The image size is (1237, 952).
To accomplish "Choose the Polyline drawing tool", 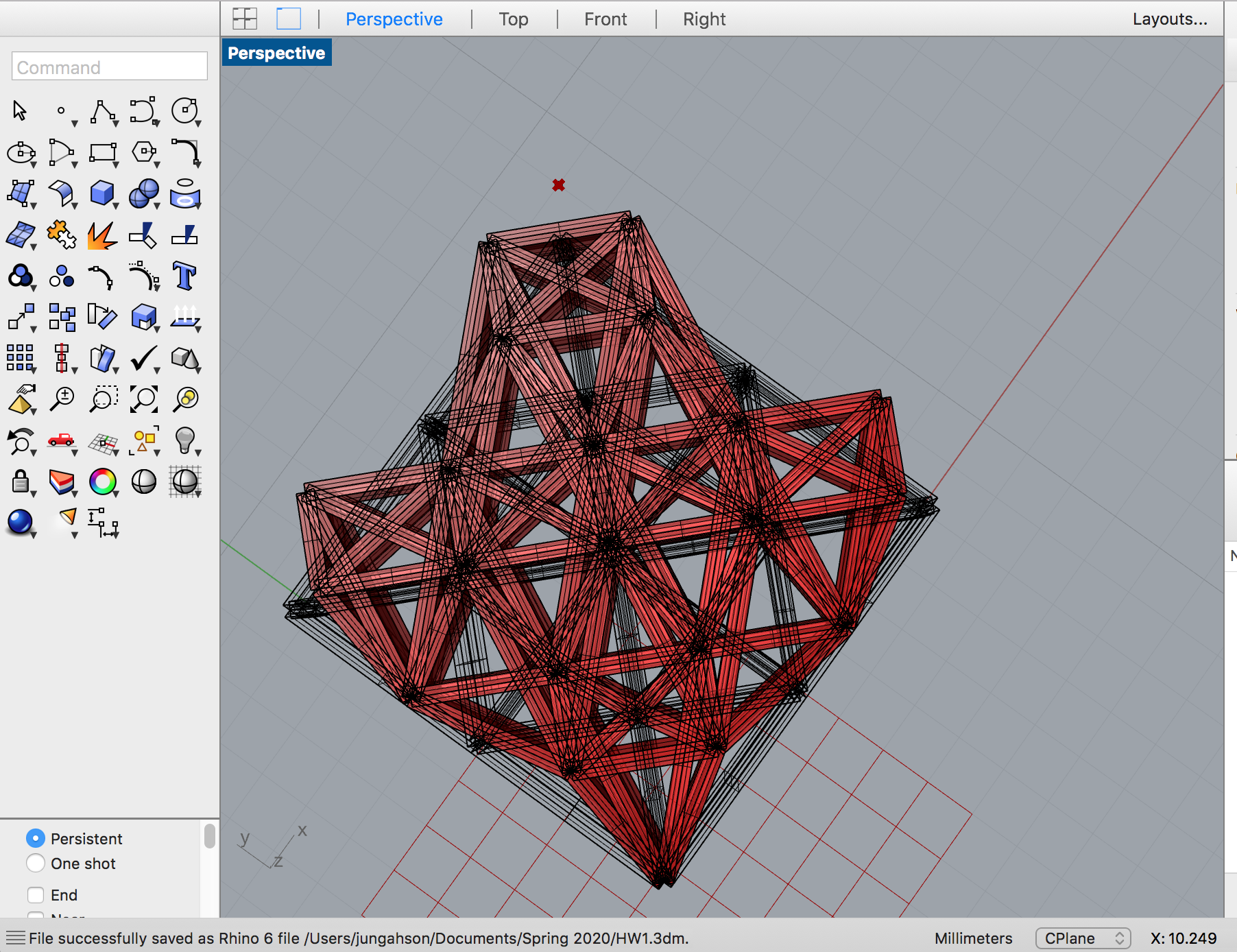I will [102, 111].
